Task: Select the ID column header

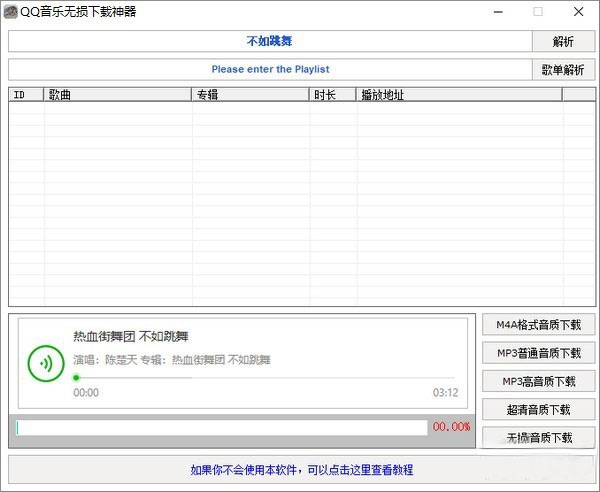Action: point(26,94)
